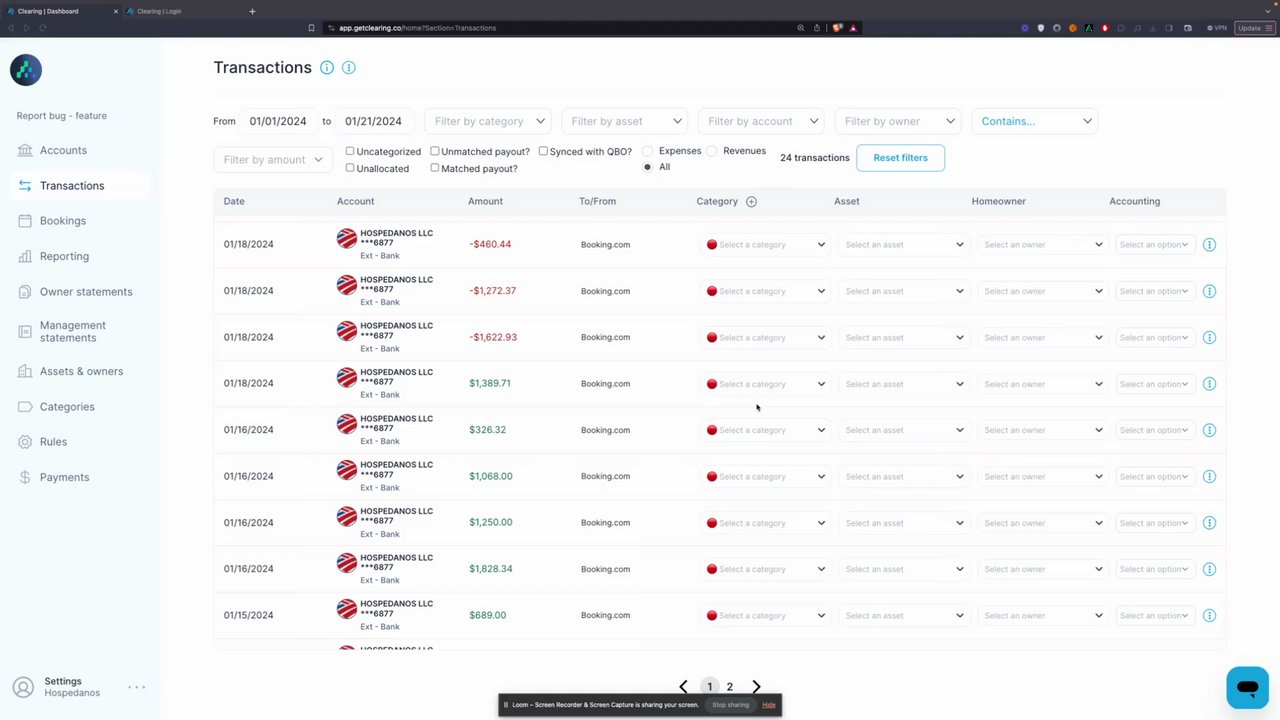The image size is (1280, 720).
Task: Click the Reset filters button
Action: tap(900, 158)
